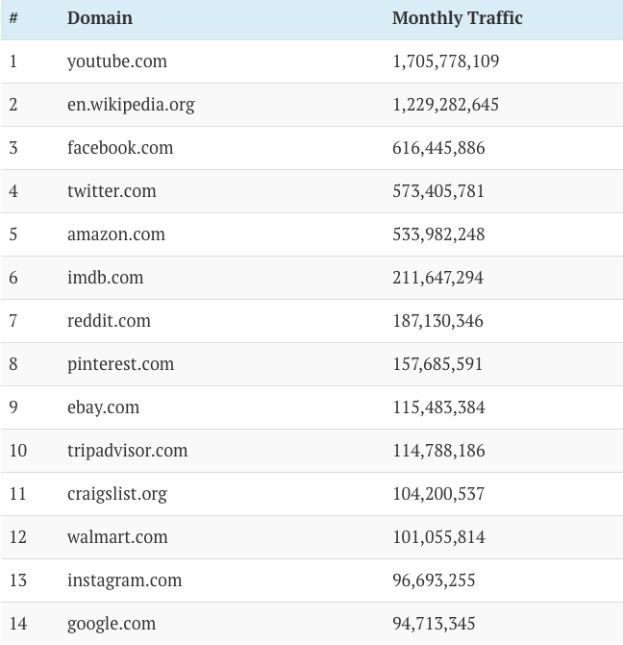Select google.com at rank 14
This screenshot has height=645, width=623.
point(111,624)
